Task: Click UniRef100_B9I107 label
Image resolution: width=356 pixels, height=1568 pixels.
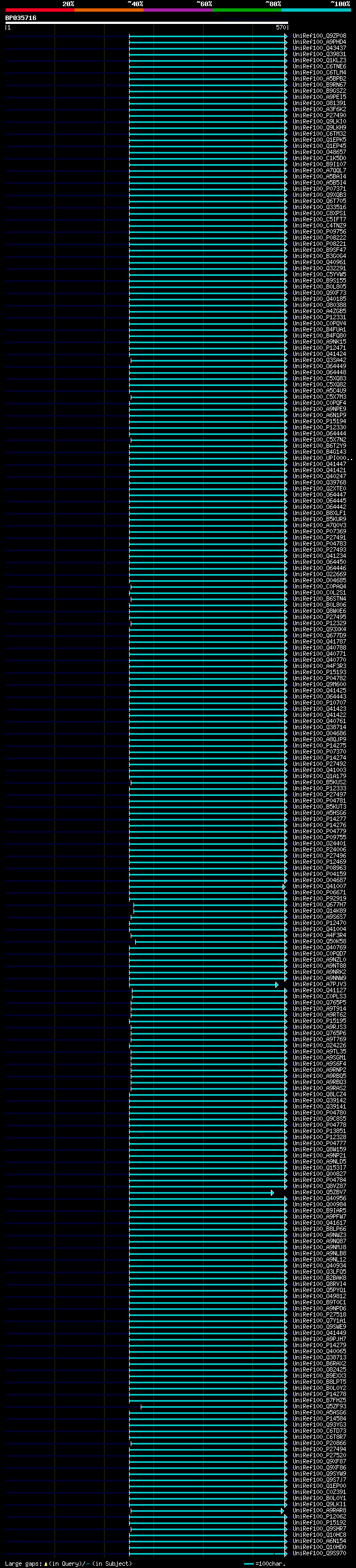Action: [319, 164]
